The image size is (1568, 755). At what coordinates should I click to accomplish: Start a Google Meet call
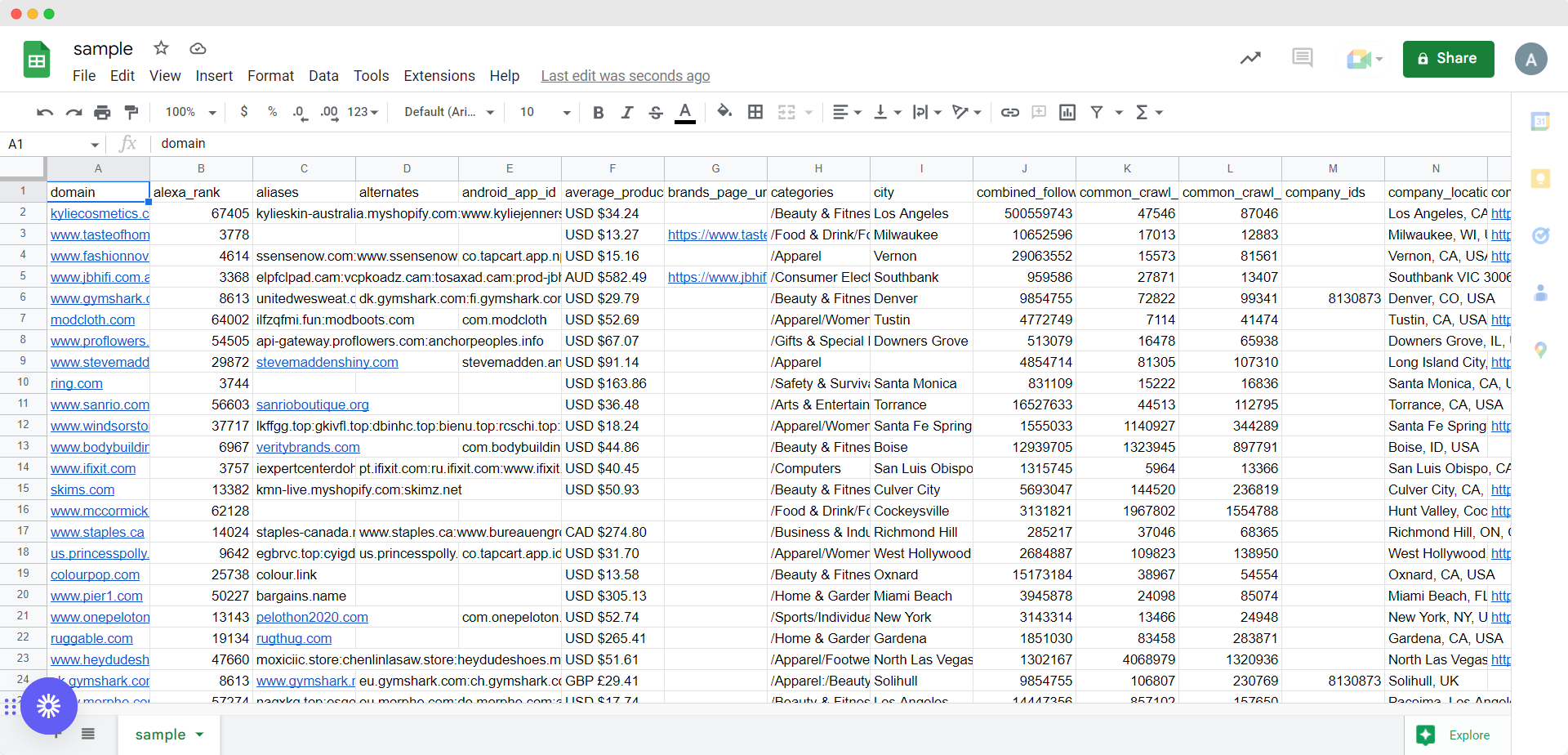click(x=1364, y=59)
